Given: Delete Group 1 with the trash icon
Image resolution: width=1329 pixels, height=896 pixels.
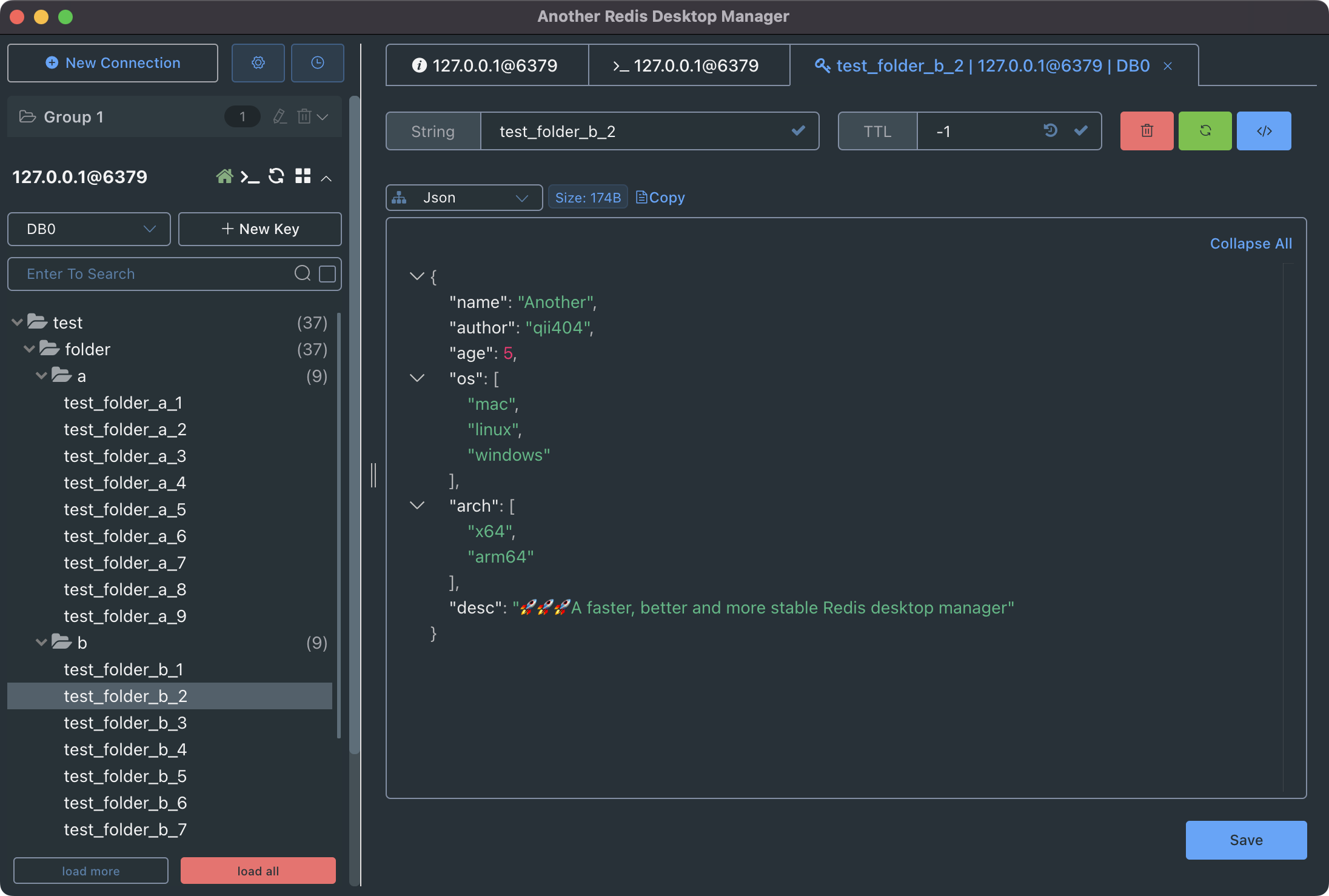Looking at the screenshot, I should point(304,116).
